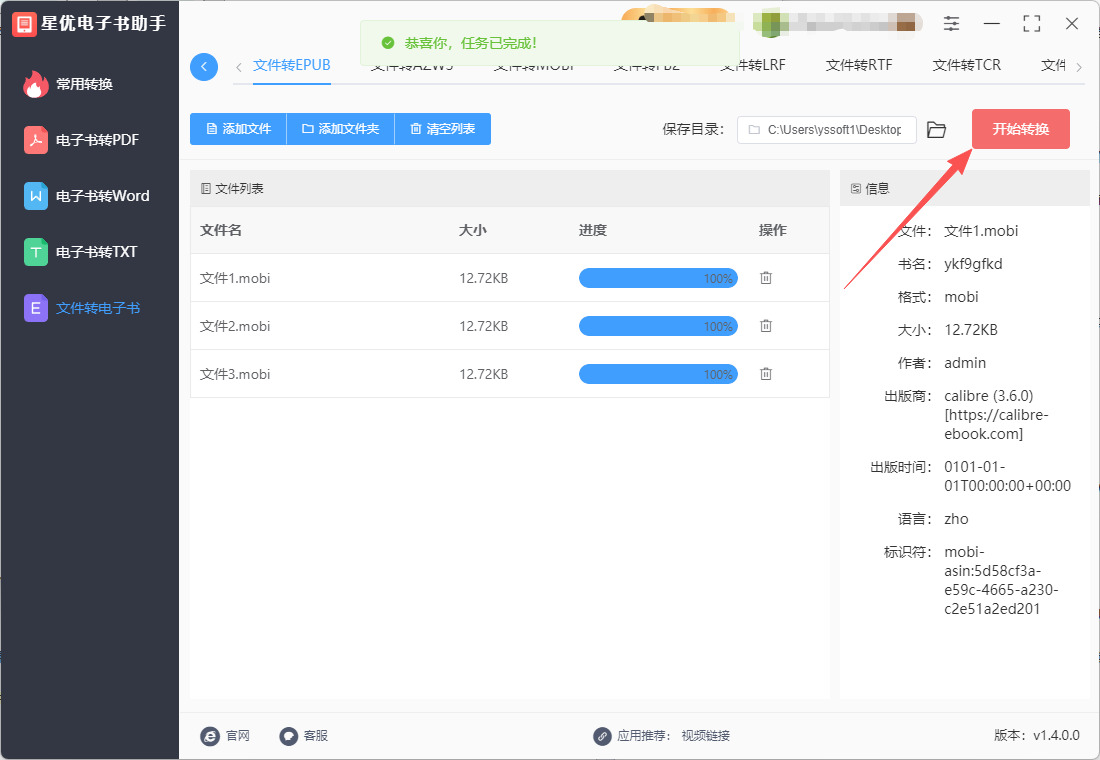This screenshot has width=1100, height=760.
Task: Click the progress bar for 文件2.mobi
Action: (x=658, y=326)
